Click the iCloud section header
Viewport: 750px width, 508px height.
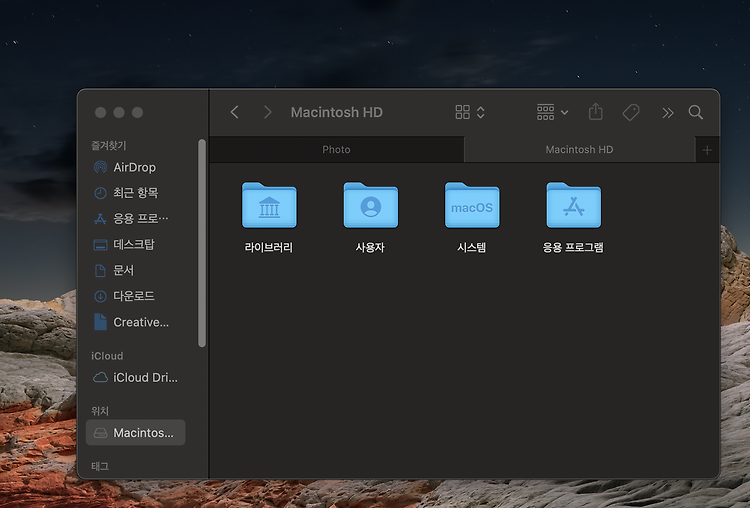(107, 356)
